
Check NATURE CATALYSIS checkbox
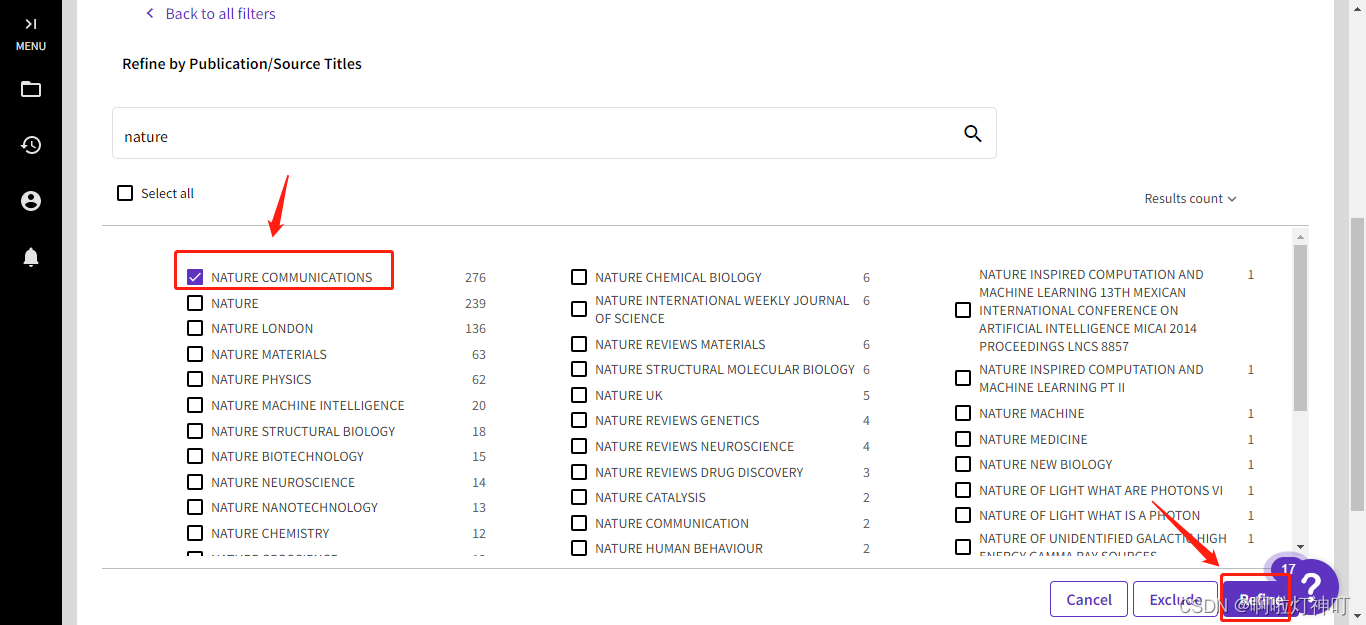pyautogui.click(x=579, y=497)
